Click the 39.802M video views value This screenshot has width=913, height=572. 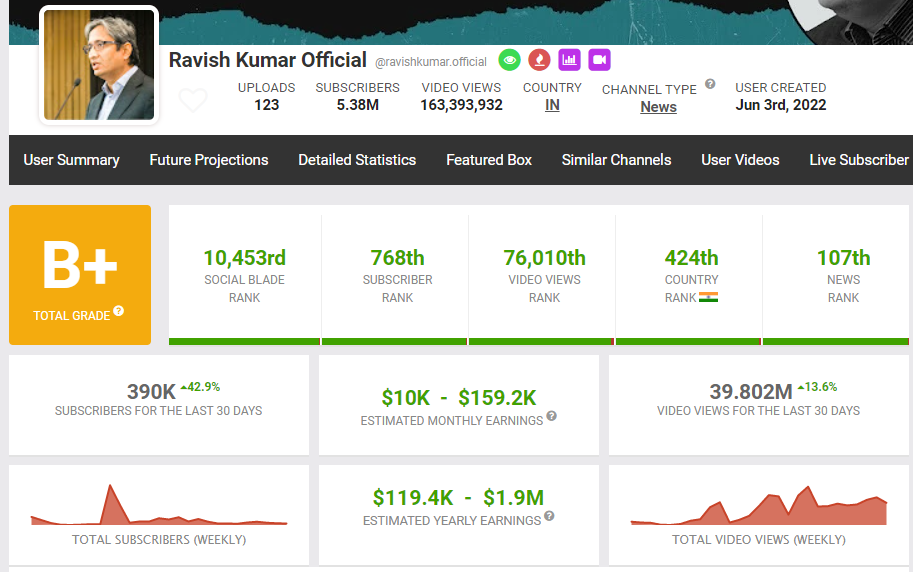point(751,392)
